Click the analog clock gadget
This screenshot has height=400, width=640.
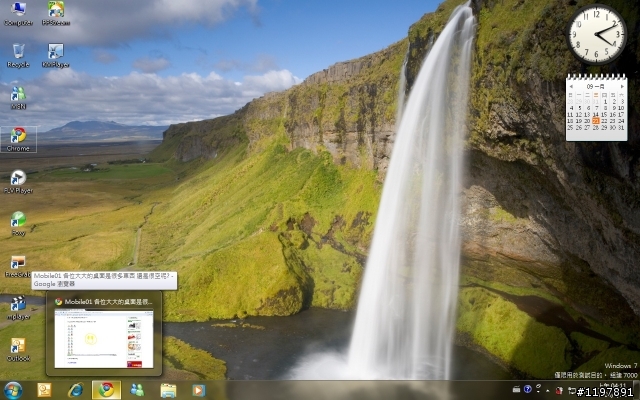(596, 34)
